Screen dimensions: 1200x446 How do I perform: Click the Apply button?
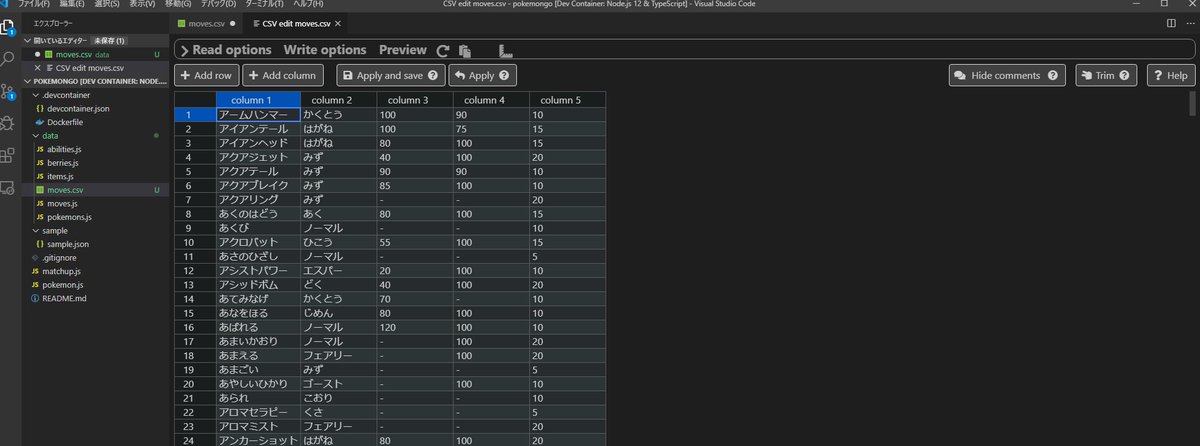(x=483, y=75)
